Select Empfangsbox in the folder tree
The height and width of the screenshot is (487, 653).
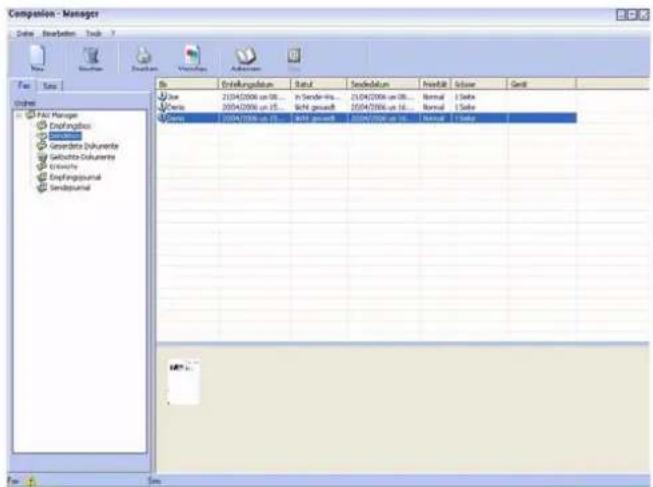[70, 125]
